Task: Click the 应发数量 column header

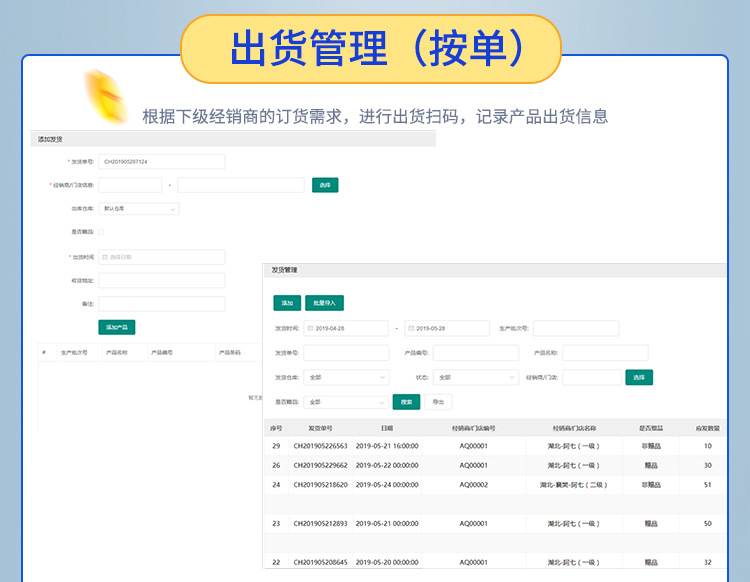Action: 707,428
